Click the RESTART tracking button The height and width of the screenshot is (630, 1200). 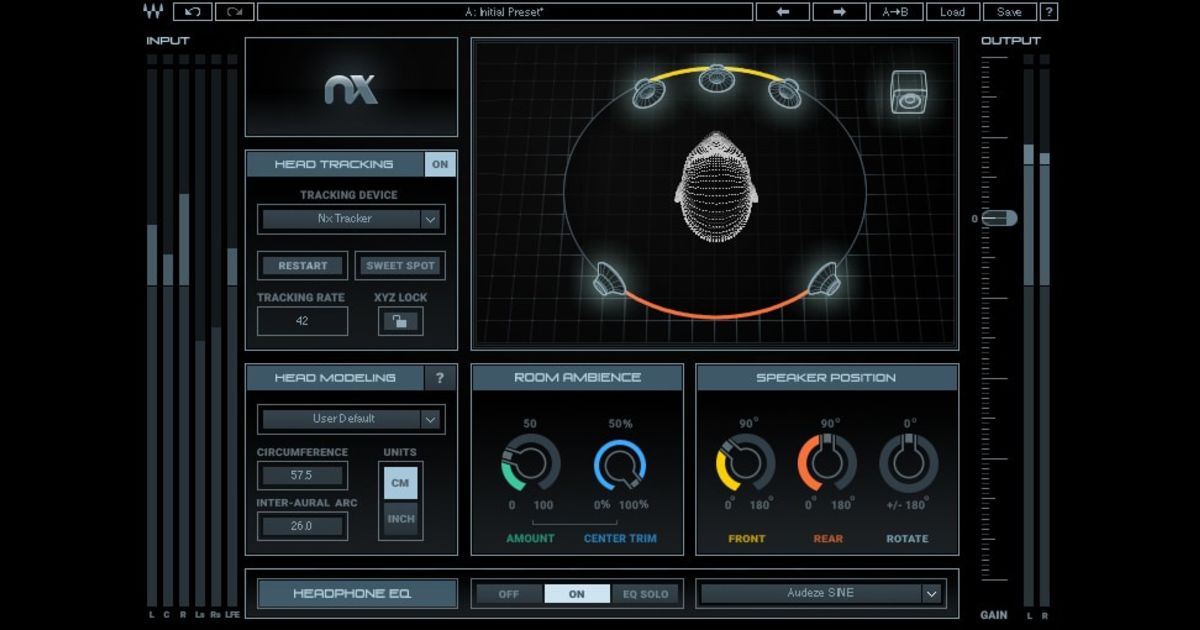[302, 266]
